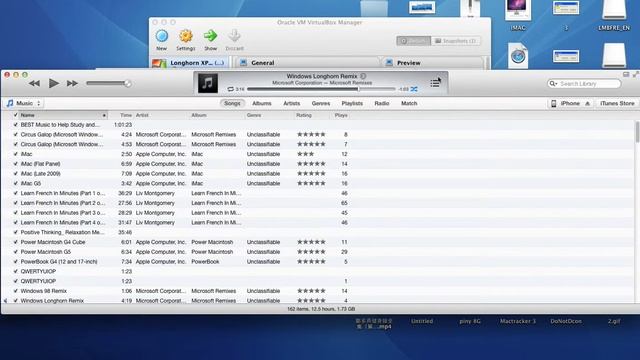
Task: Switch to the Artists view
Action: (x=291, y=103)
